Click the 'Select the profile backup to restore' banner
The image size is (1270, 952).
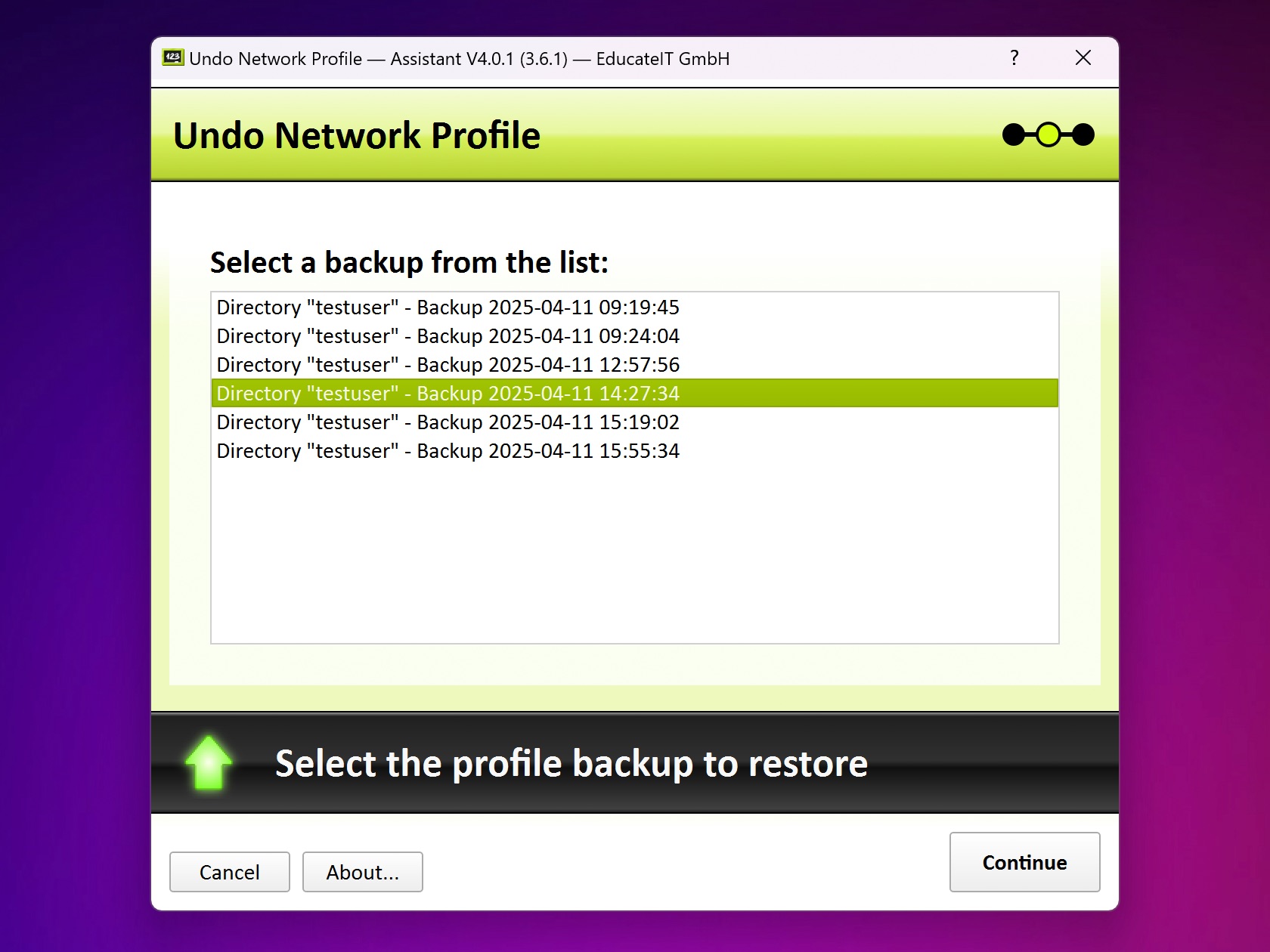tap(571, 763)
